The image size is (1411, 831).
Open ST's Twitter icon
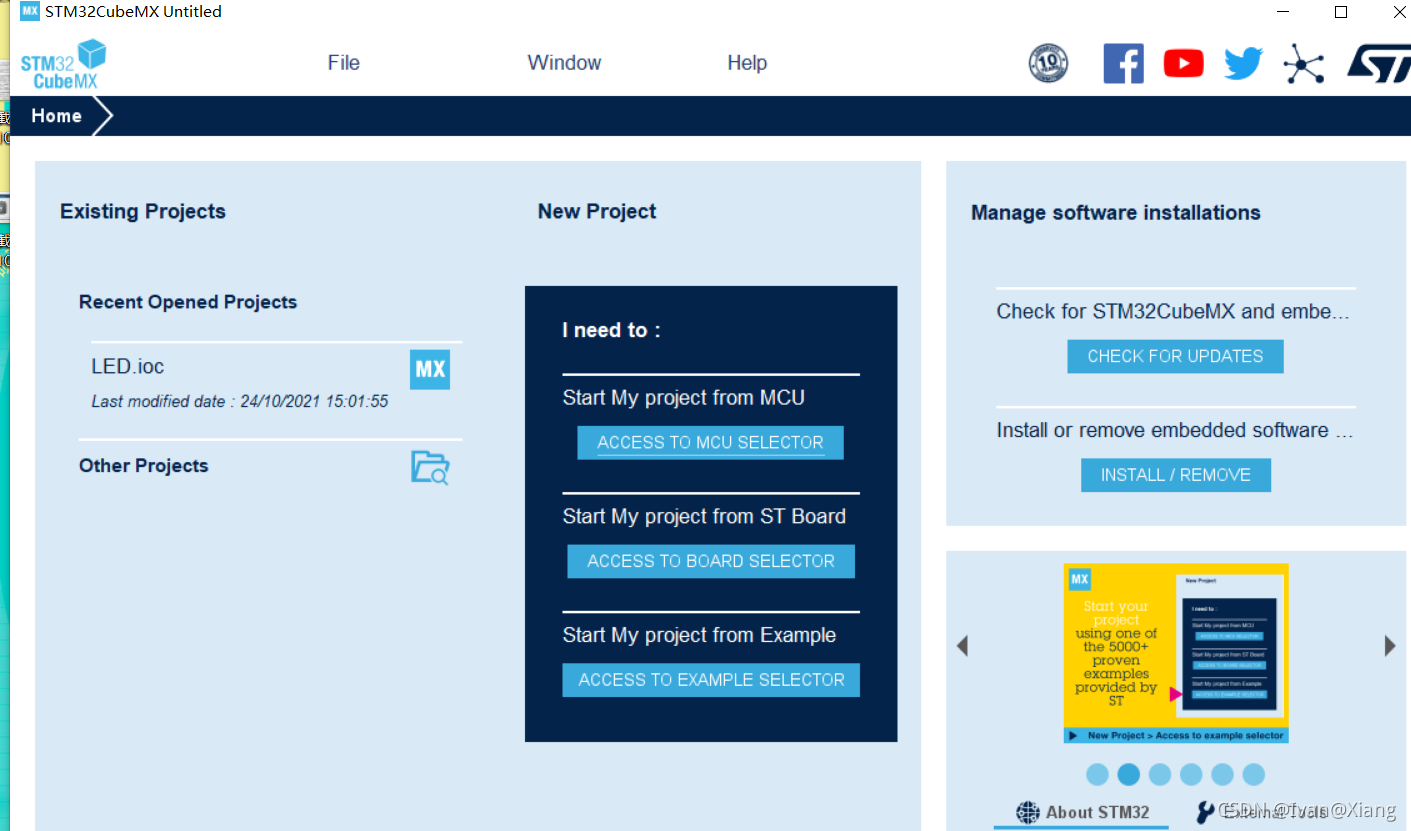click(1243, 64)
